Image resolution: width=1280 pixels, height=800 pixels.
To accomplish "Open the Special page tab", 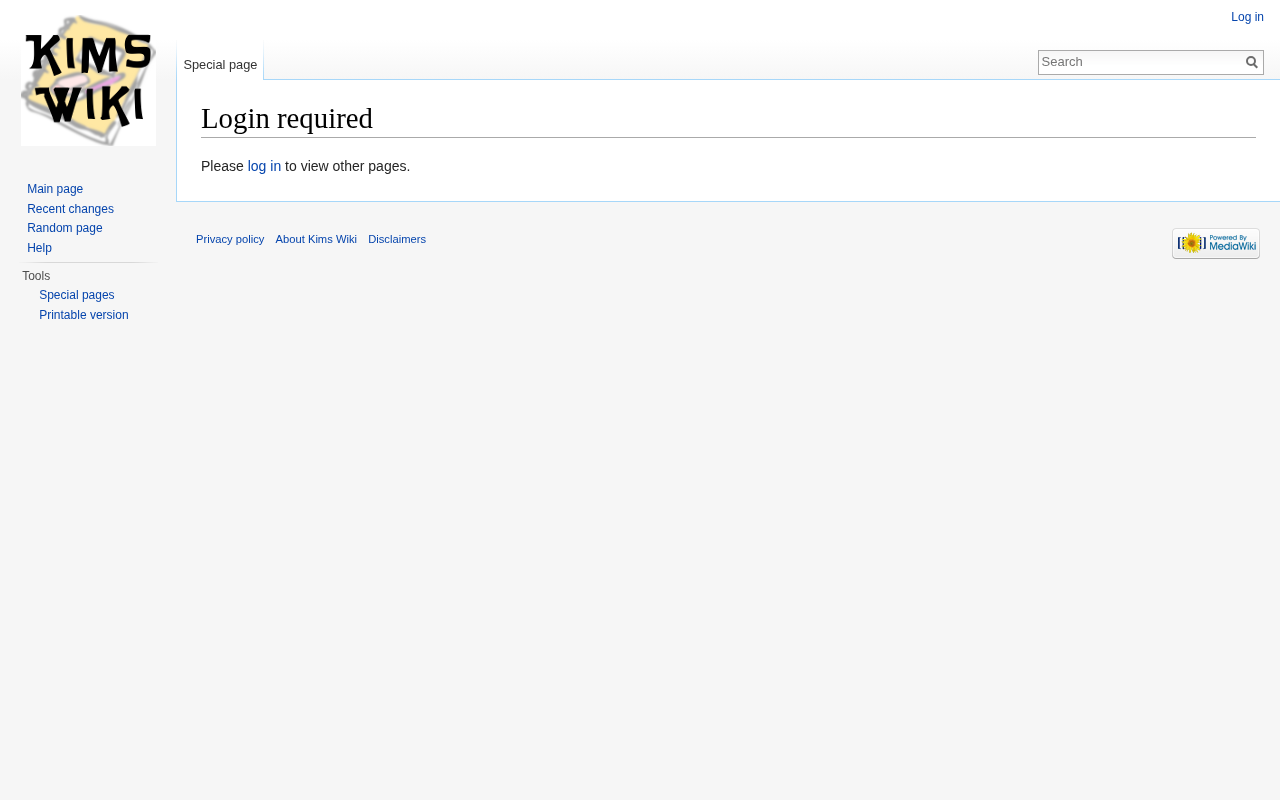I will coord(220,65).
